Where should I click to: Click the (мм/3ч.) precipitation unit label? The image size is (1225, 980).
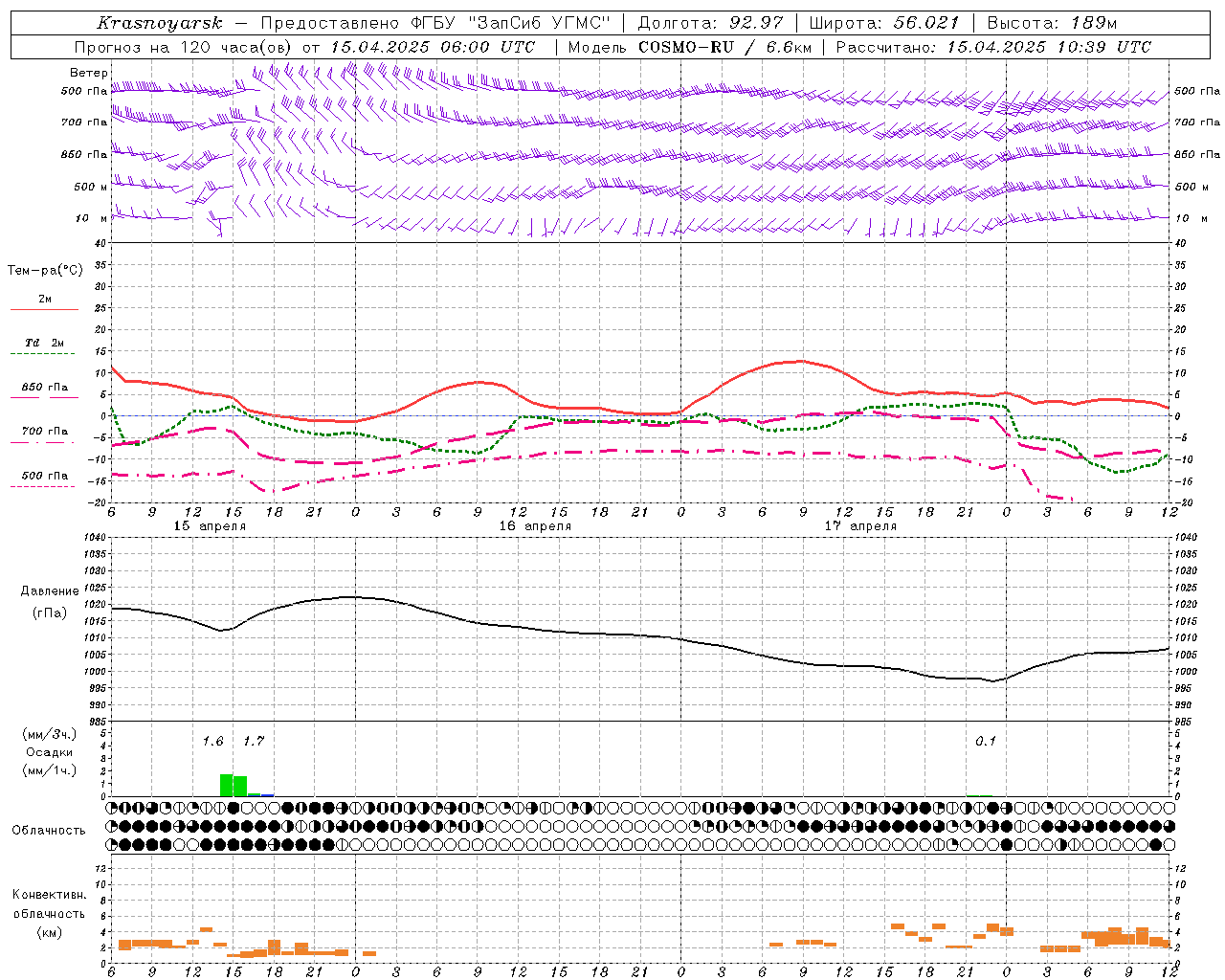50,734
